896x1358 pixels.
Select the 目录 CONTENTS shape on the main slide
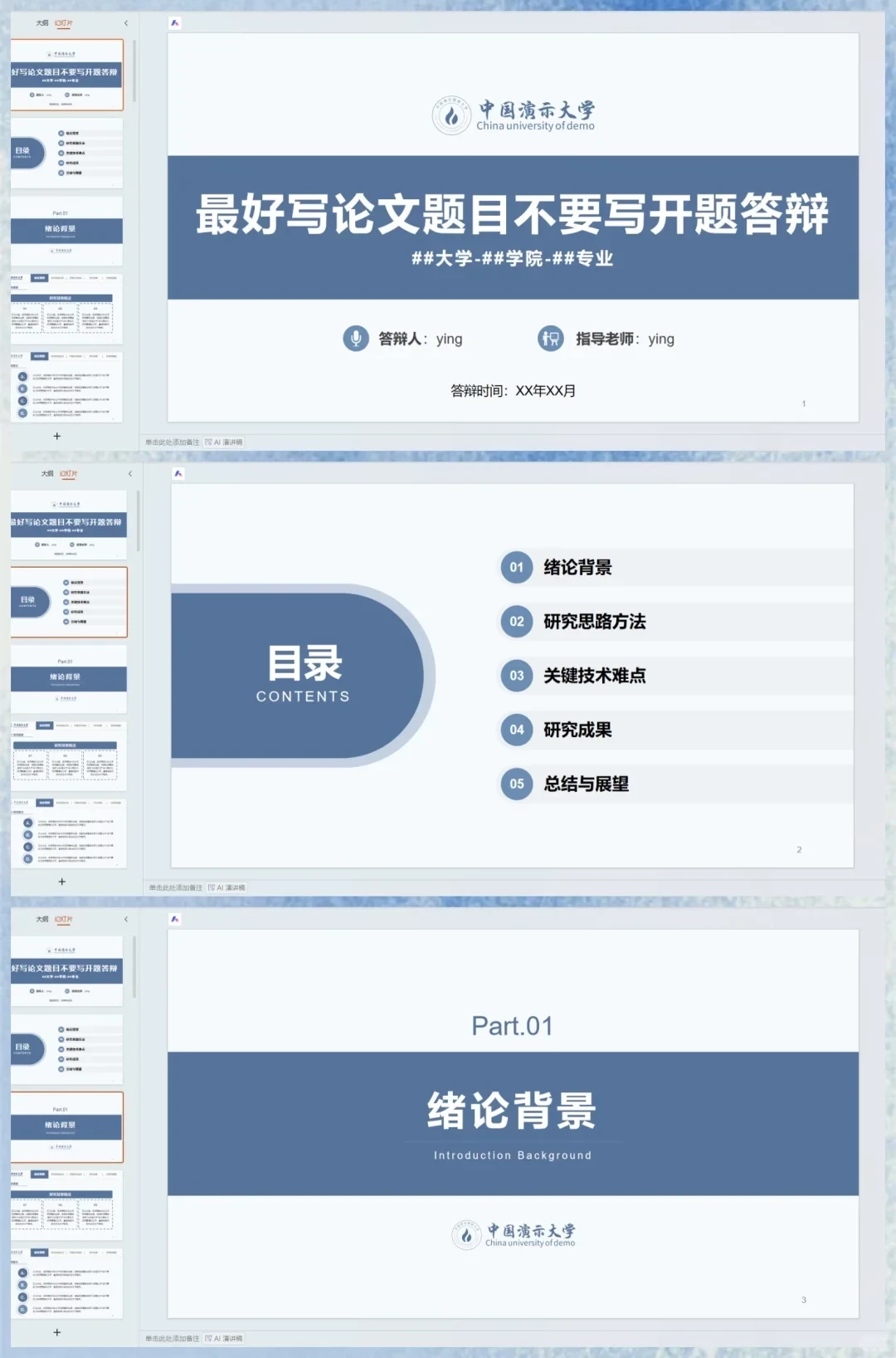point(303,675)
